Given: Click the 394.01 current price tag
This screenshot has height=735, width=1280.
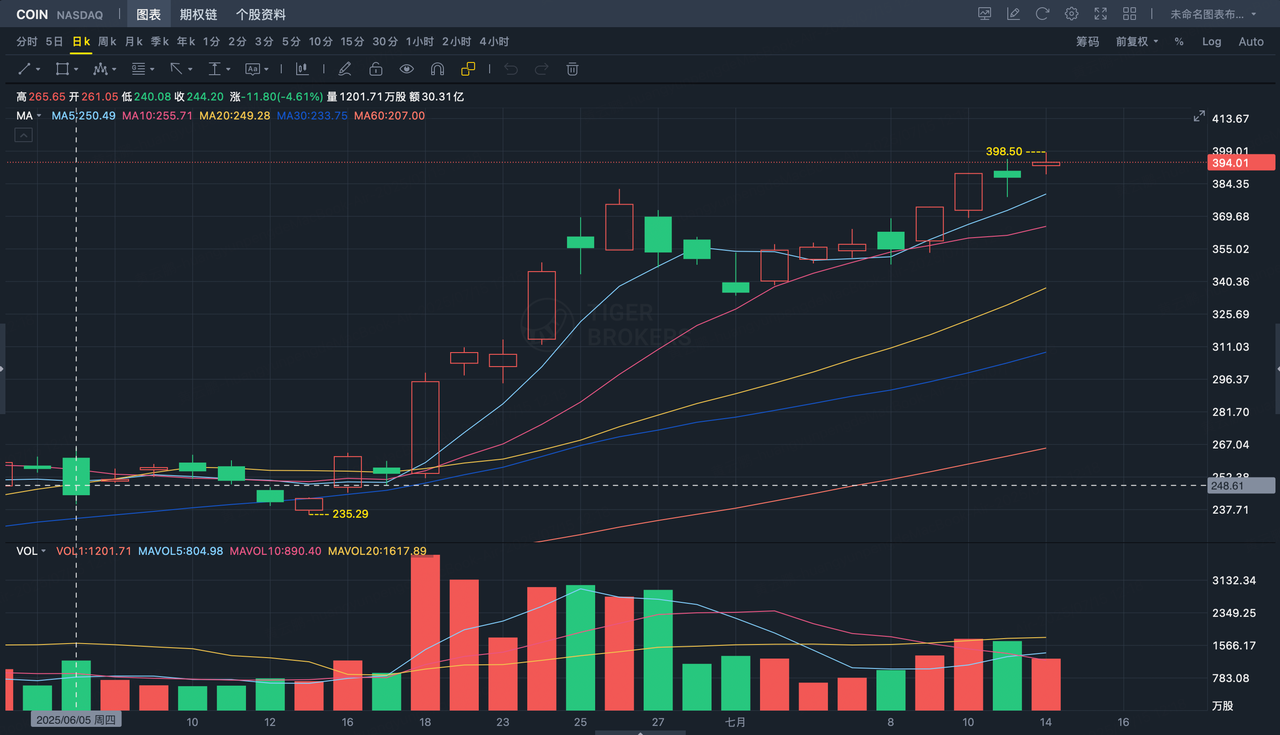Looking at the screenshot, I should [1241, 163].
